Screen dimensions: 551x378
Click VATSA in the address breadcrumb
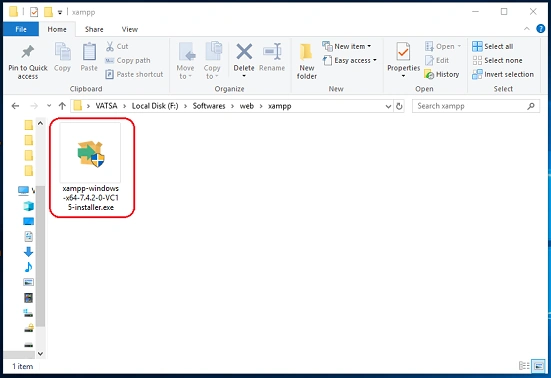(x=106, y=106)
